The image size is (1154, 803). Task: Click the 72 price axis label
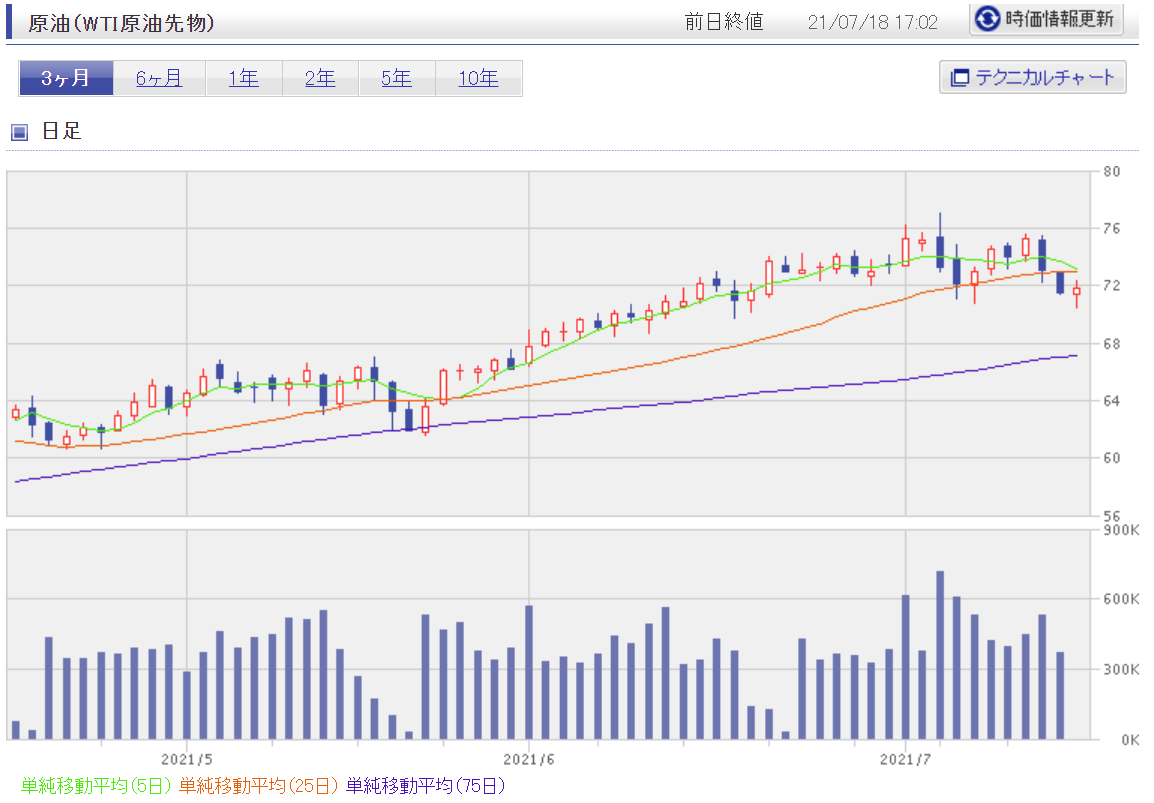coord(1111,286)
